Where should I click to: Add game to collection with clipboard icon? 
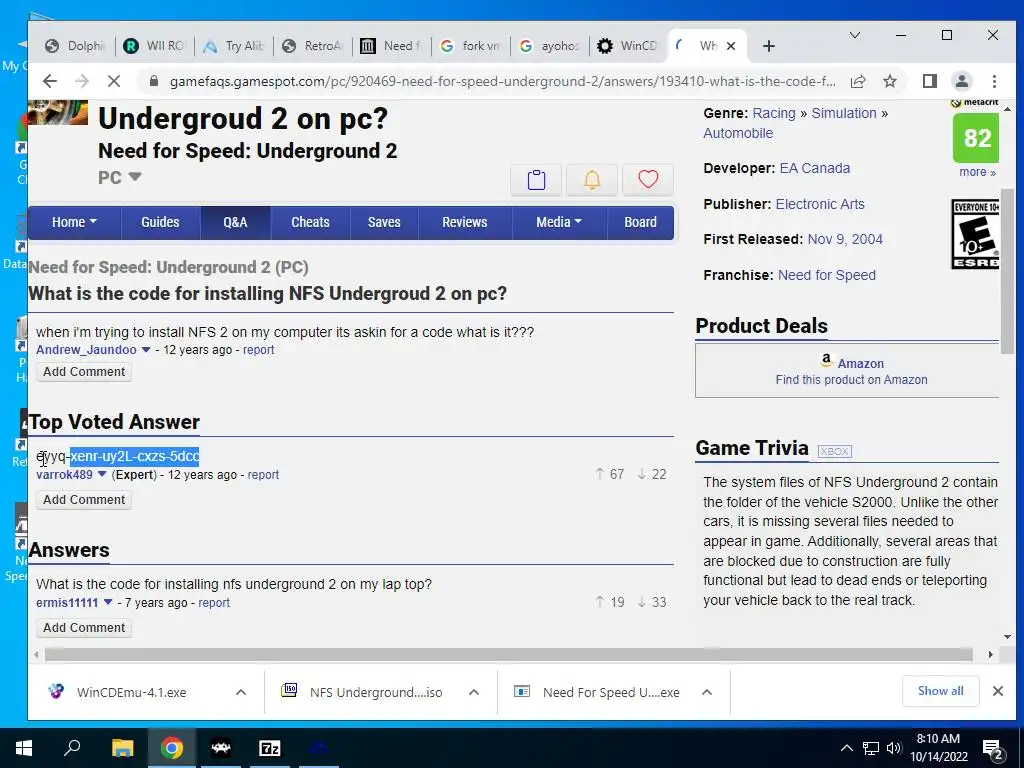pyautogui.click(x=536, y=180)
